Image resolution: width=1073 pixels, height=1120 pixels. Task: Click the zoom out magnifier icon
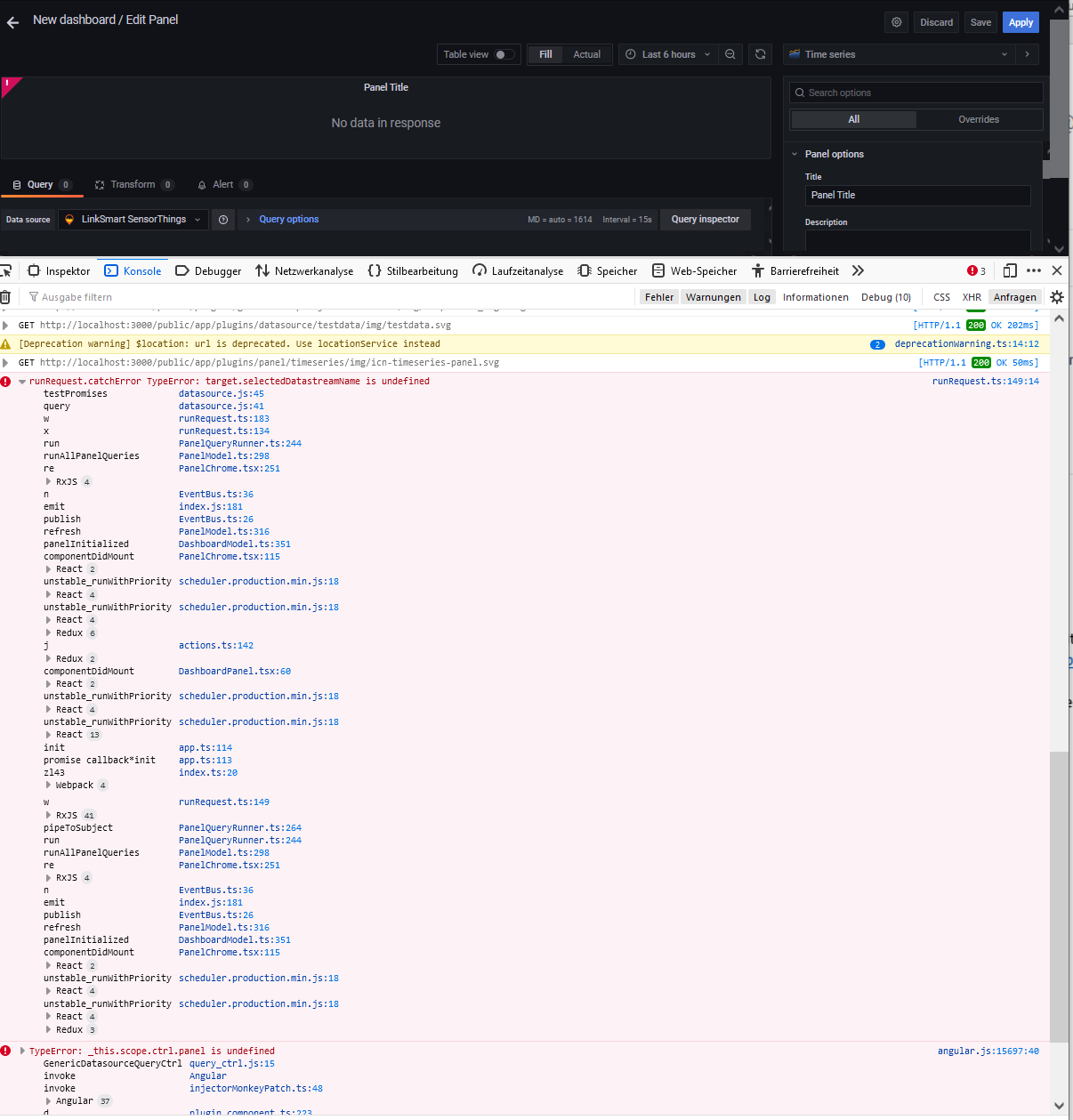(x=730, y=54)
